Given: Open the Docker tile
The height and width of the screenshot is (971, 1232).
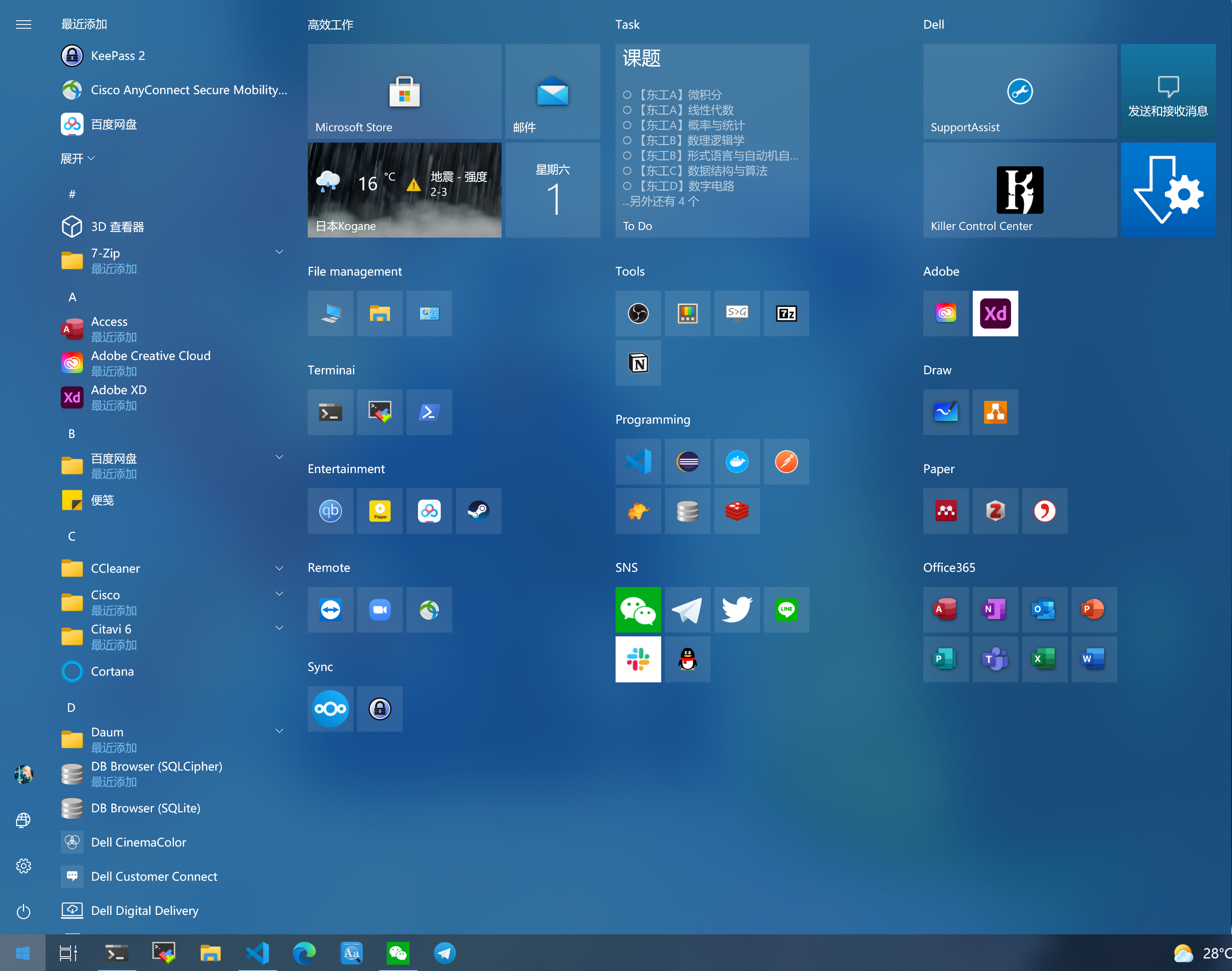Looking at the screenshot, I should (737, 462).
